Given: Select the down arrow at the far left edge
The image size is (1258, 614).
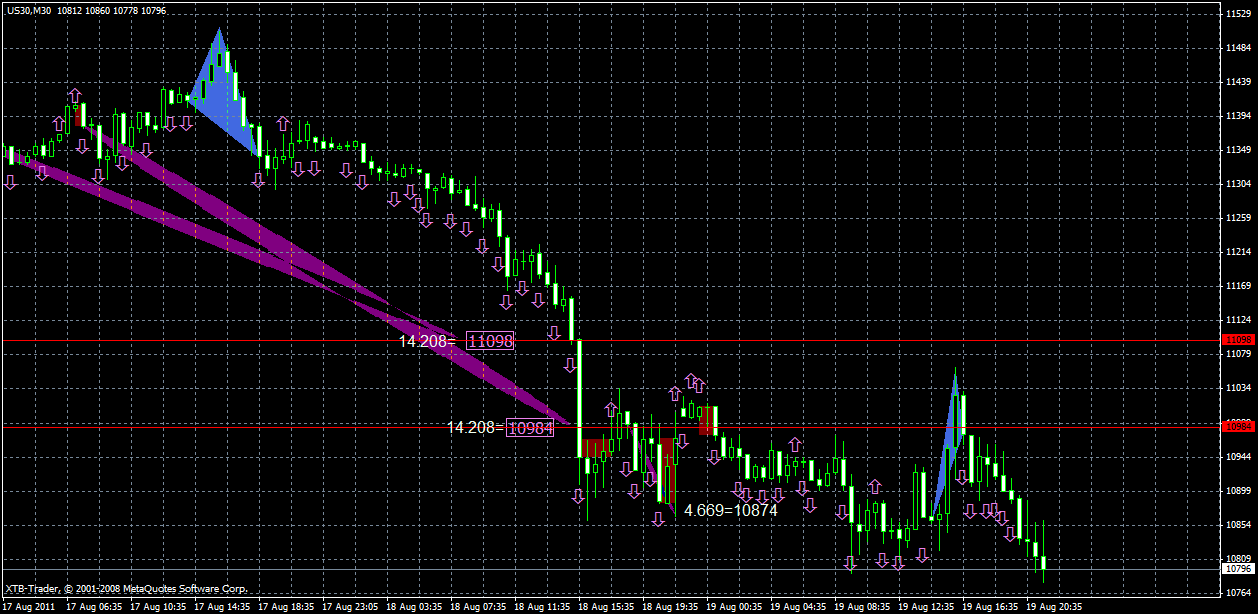Looking at the screenshot, I should click(10, 183).
